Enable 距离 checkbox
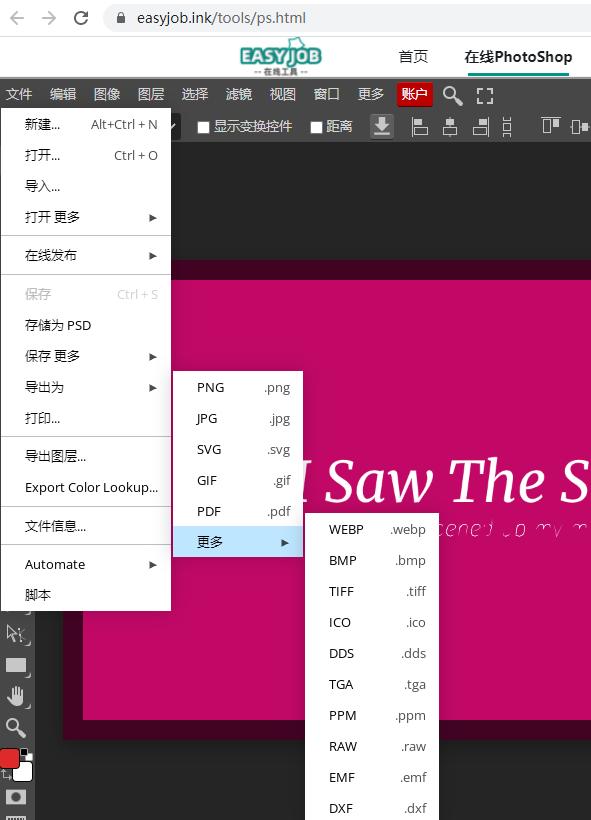Viewport: 591px width, 820px height. pyautogui.click(x=316, y=127)
